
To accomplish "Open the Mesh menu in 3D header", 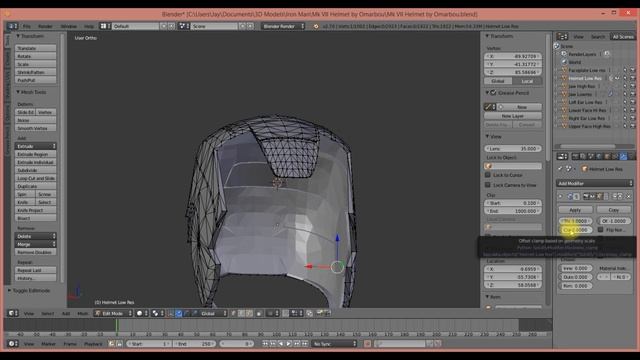I will click(82, 313).
